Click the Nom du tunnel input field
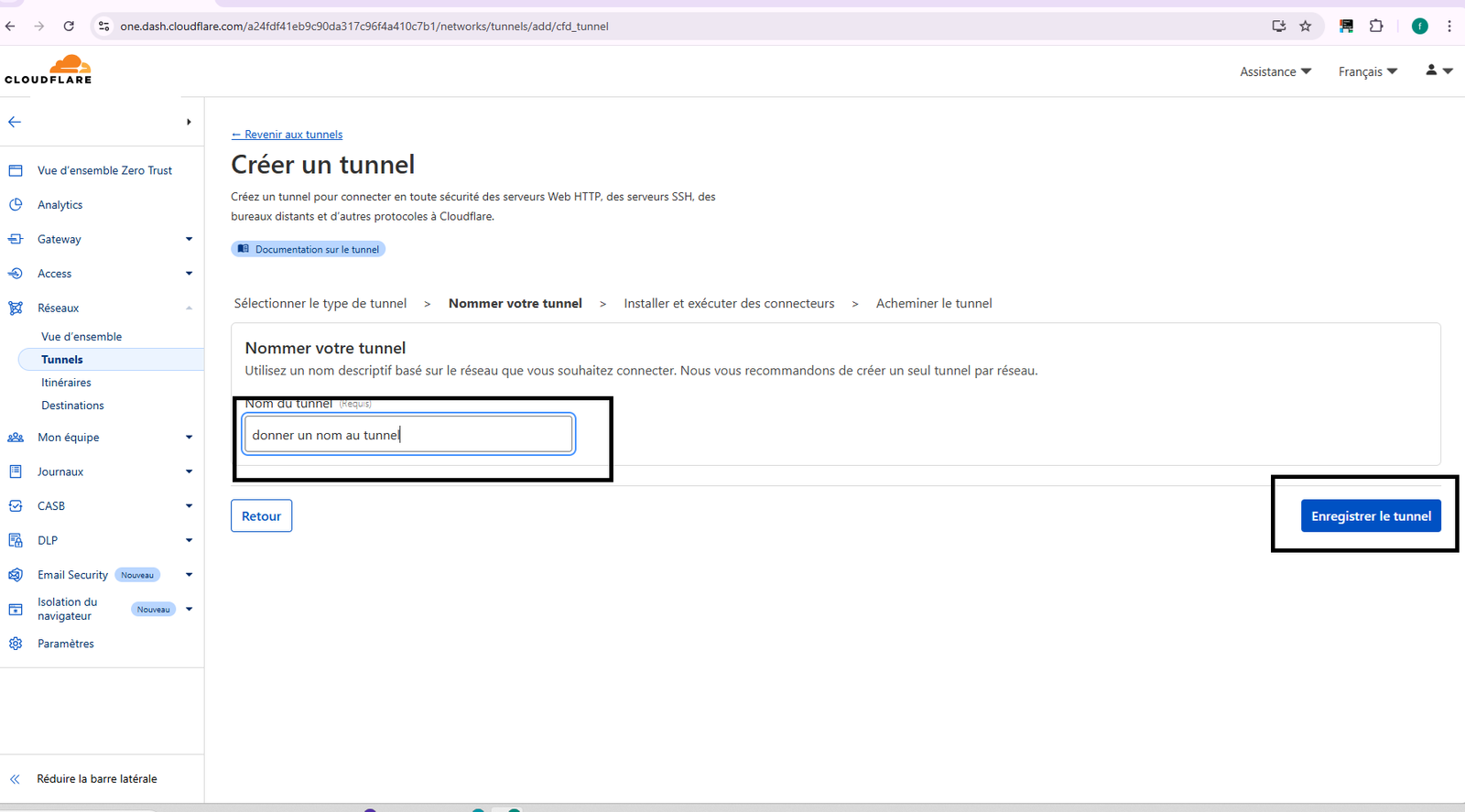This screenshot has width=1465, height=812. pos(408,435)
